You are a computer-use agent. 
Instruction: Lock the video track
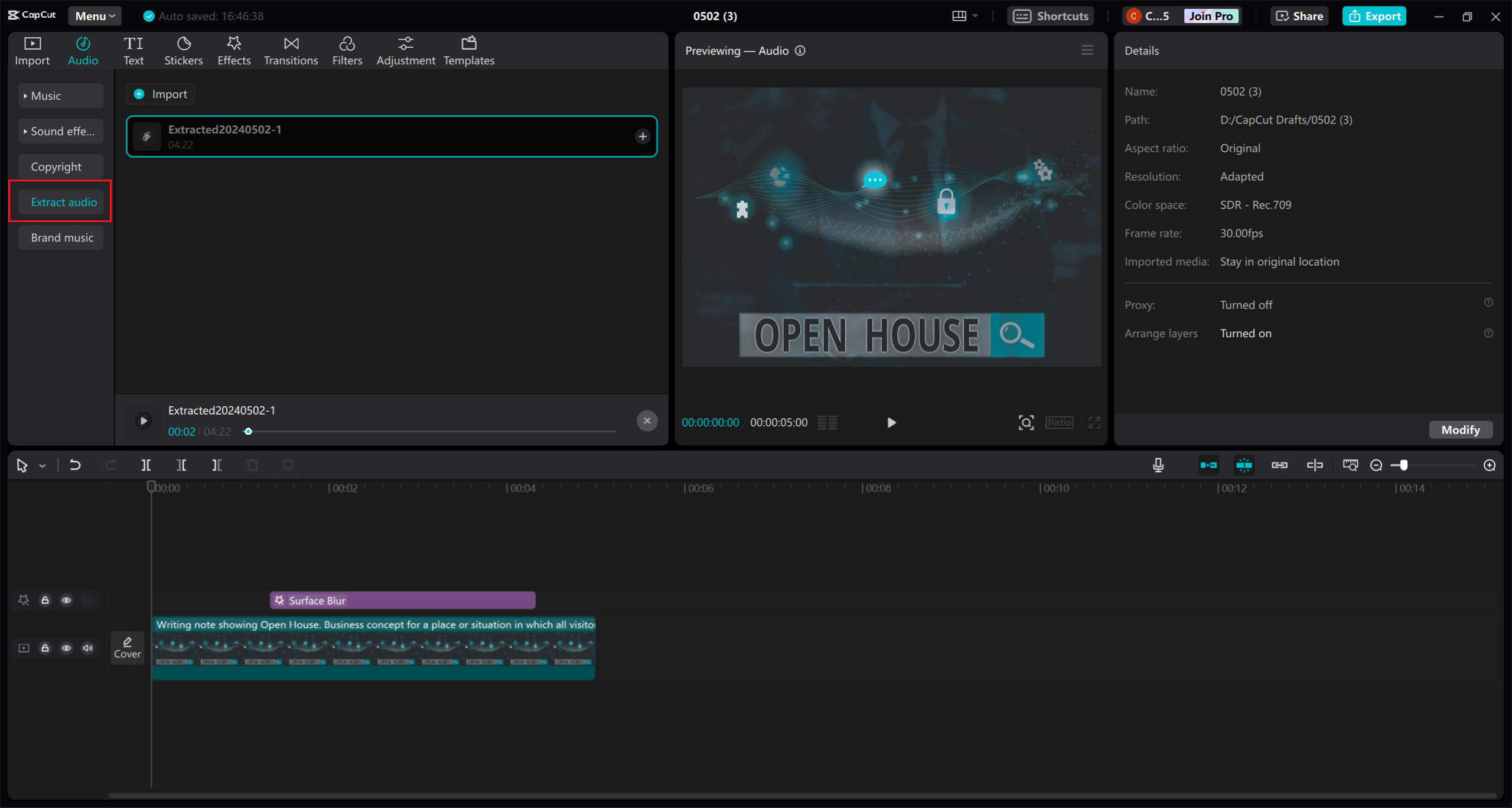(45, 648)
